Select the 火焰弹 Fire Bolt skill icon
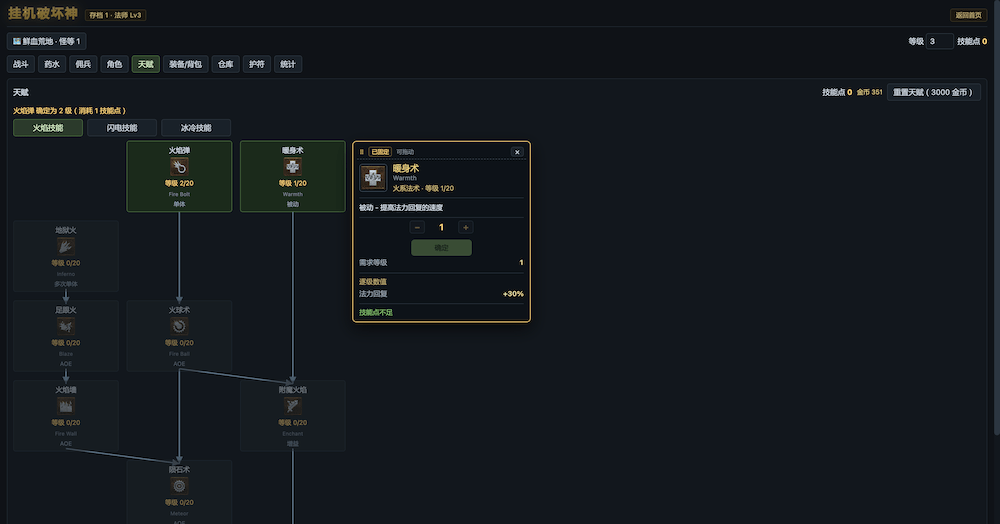The width and height of the screenshot is (1000, 524). pos(179,167)
